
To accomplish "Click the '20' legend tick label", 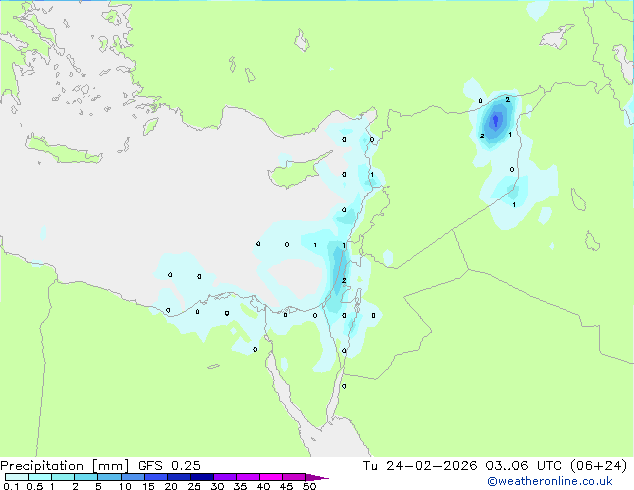I will pyautogui.click(x=171, y=486).
